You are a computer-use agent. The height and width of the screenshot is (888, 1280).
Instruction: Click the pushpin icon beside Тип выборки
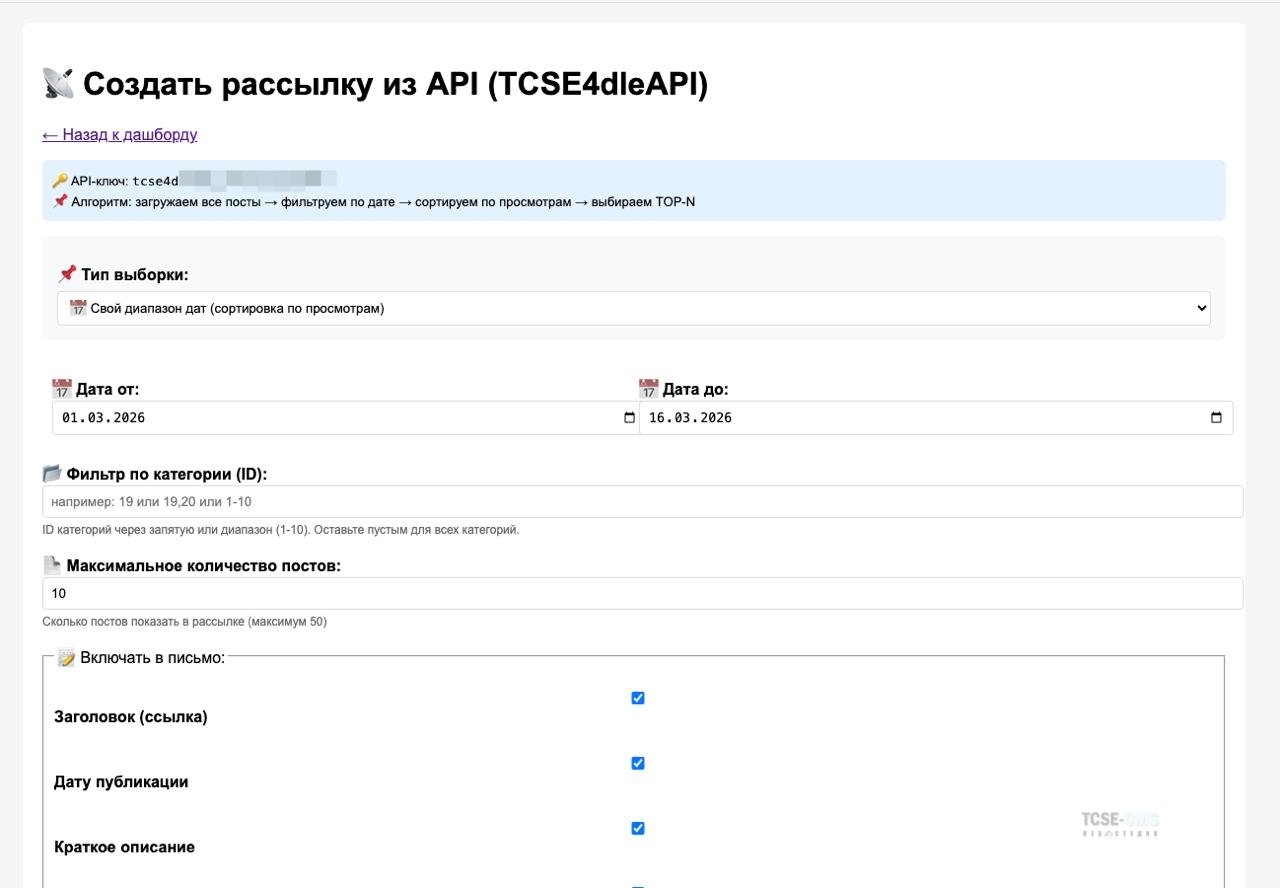click(x=67, y=274)
